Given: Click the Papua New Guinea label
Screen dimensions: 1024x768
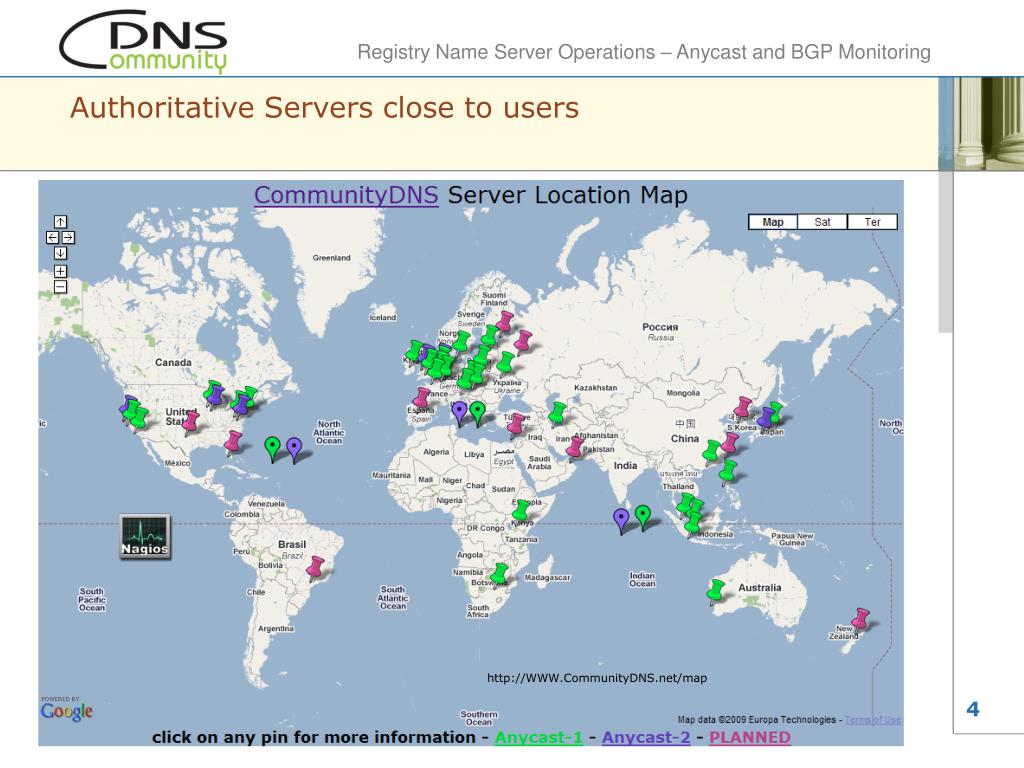Looking at the screenshot, I should click(792, 539).
